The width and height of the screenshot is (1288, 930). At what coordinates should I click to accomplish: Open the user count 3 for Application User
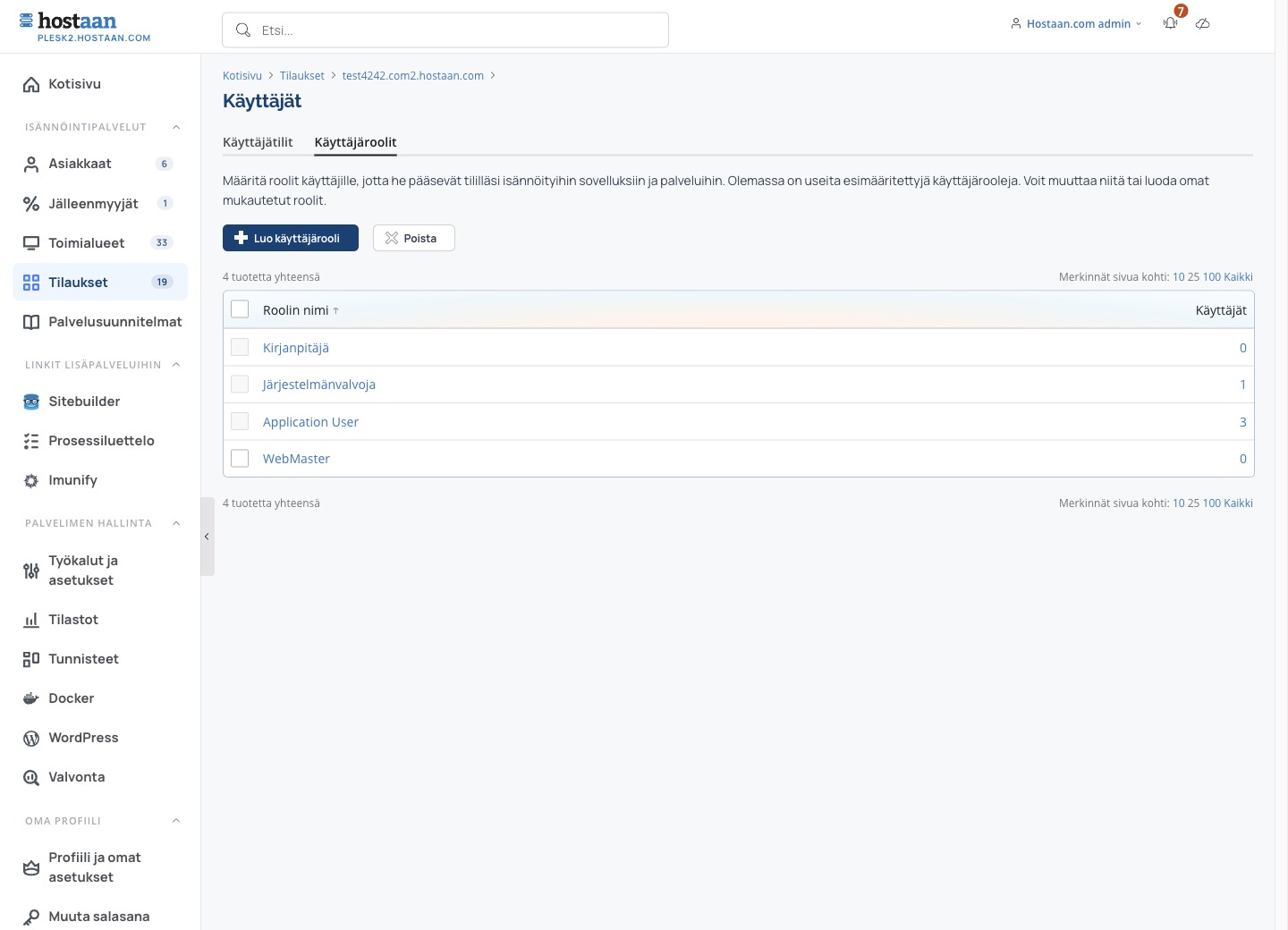tap(1242, 422)
